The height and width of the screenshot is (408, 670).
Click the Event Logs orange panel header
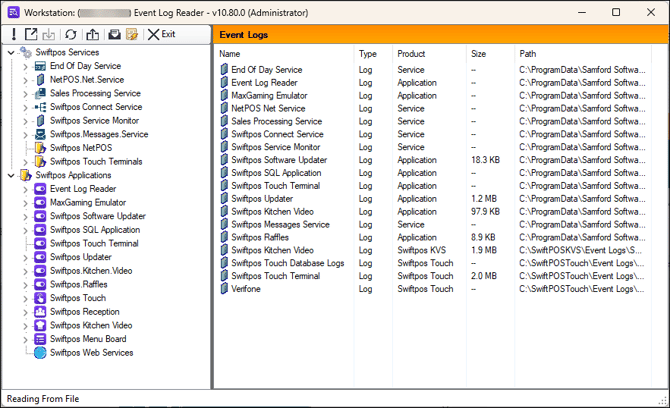[x=441, y=35]
